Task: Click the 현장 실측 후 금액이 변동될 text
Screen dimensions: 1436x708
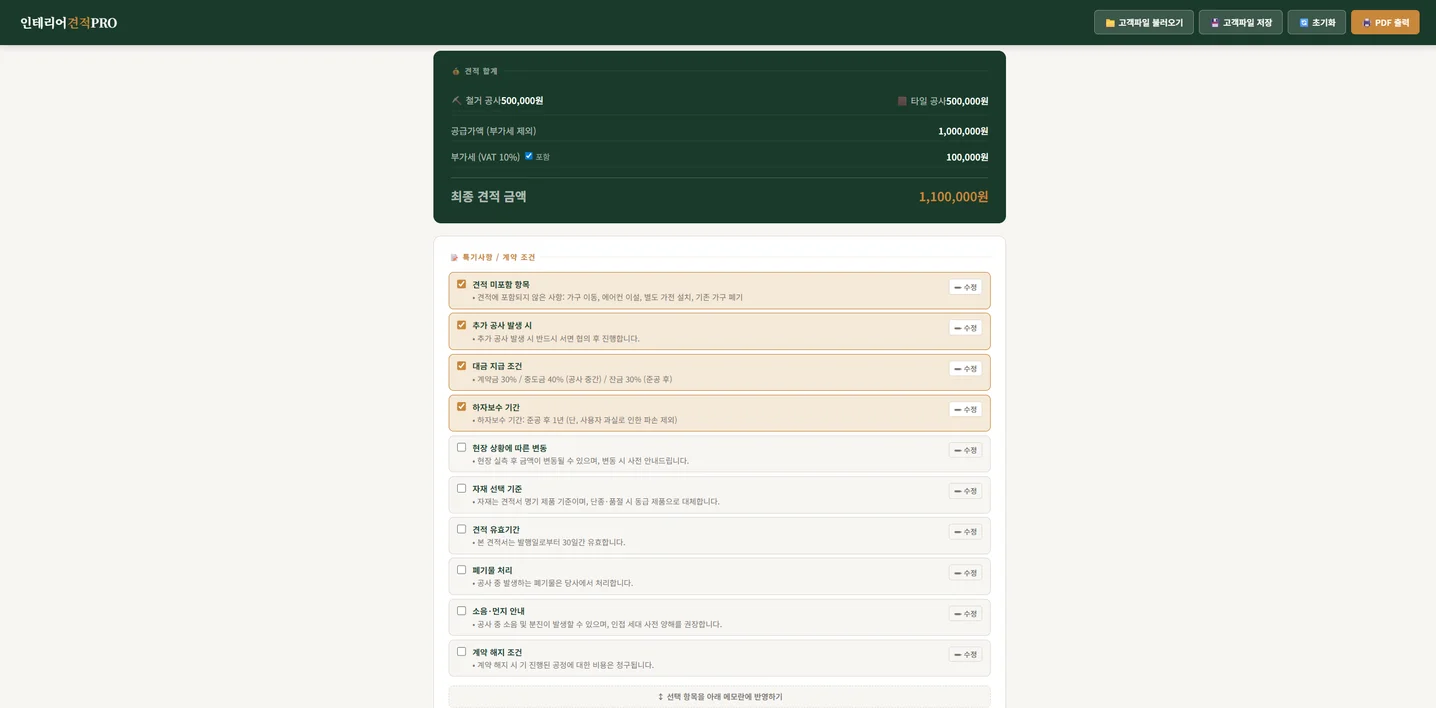Action: click(x=581, y=461)
